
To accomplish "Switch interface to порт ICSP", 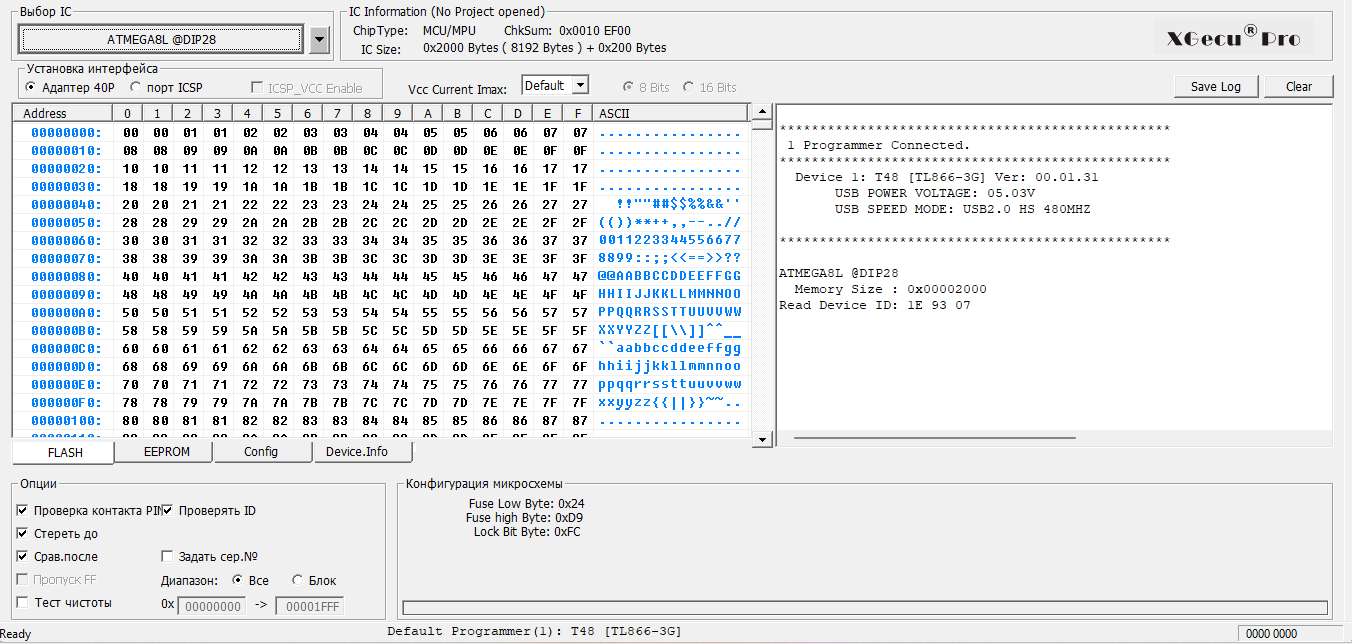I will 166,88.
